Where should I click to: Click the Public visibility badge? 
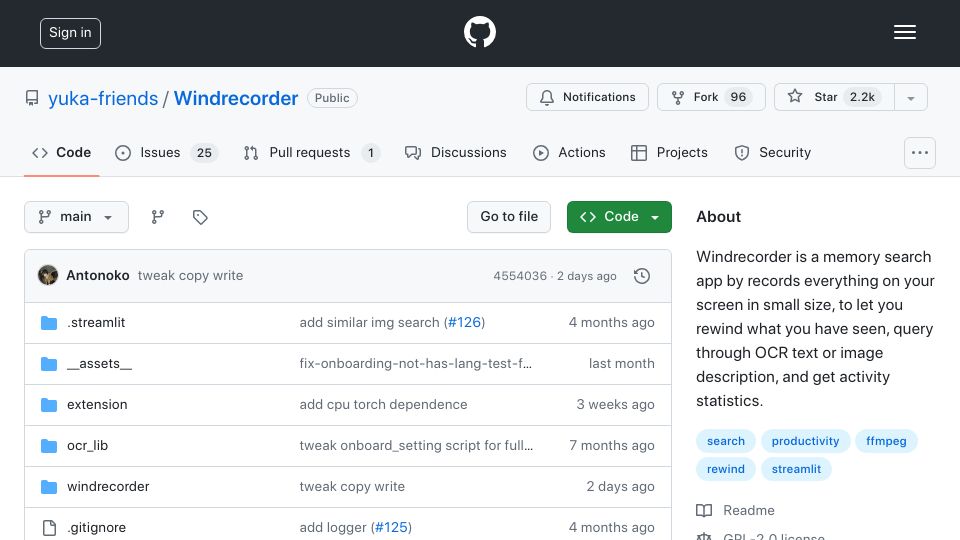[332, 98]
